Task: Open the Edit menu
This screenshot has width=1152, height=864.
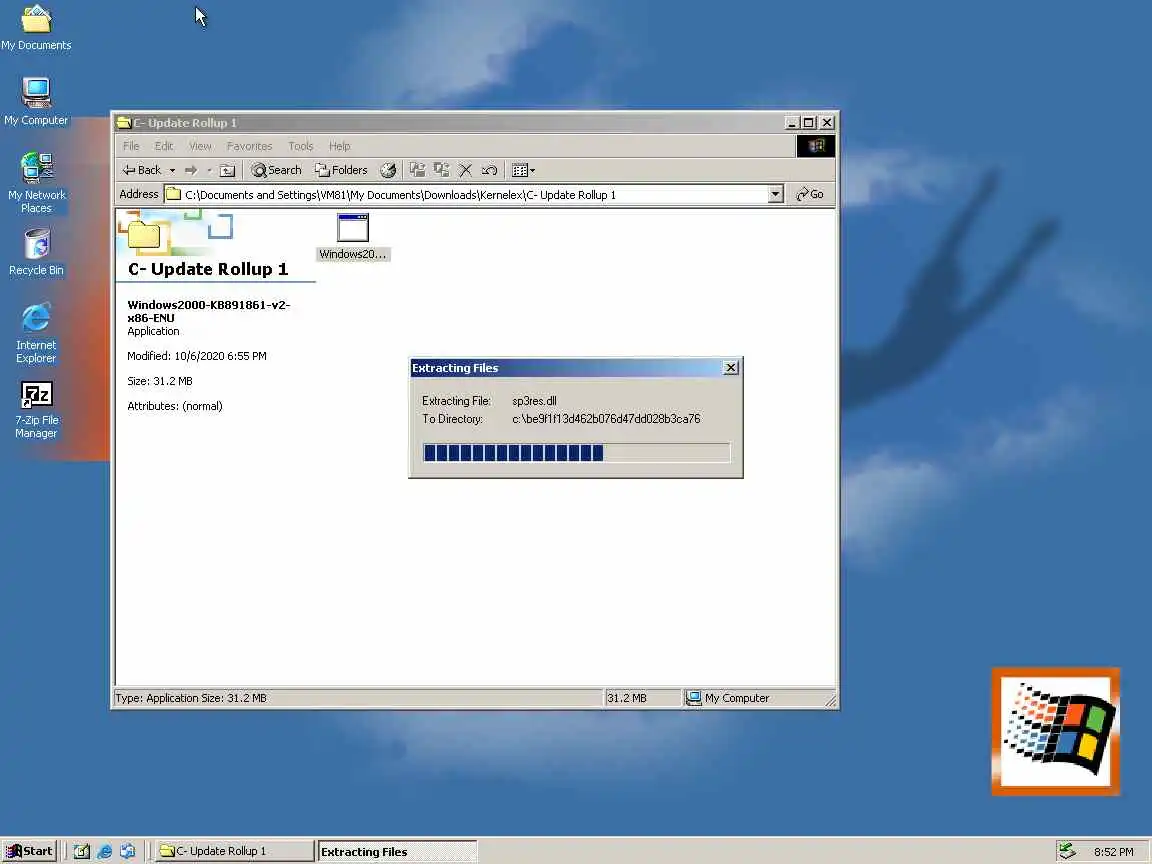Action: tap(164, 146)
